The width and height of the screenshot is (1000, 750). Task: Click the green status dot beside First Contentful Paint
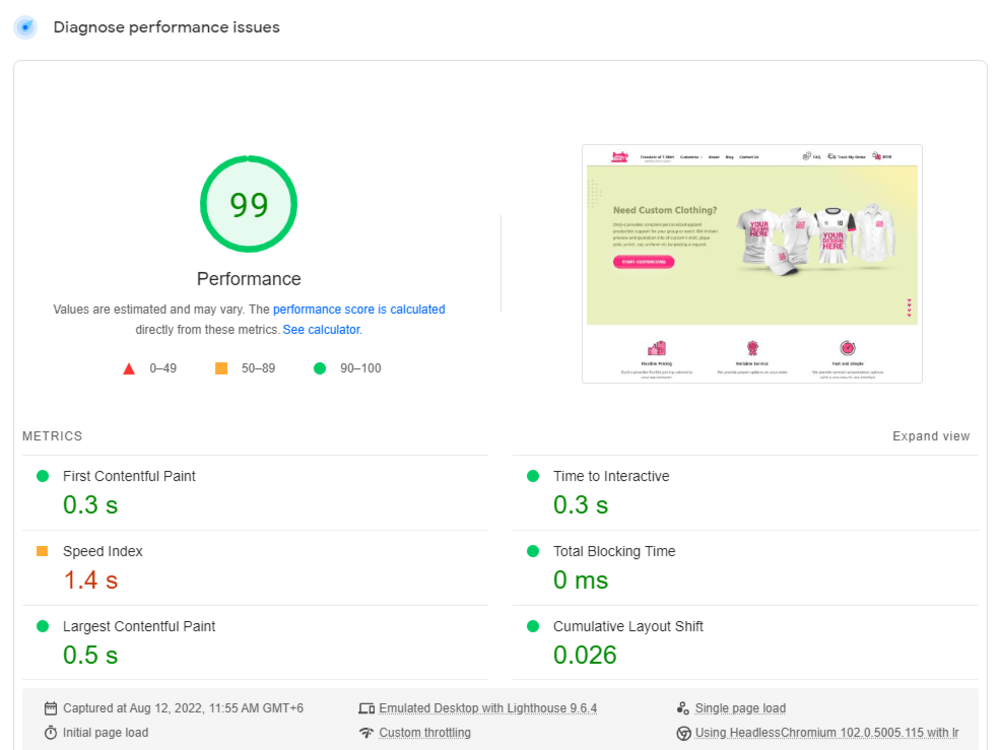tap(43, 476)
